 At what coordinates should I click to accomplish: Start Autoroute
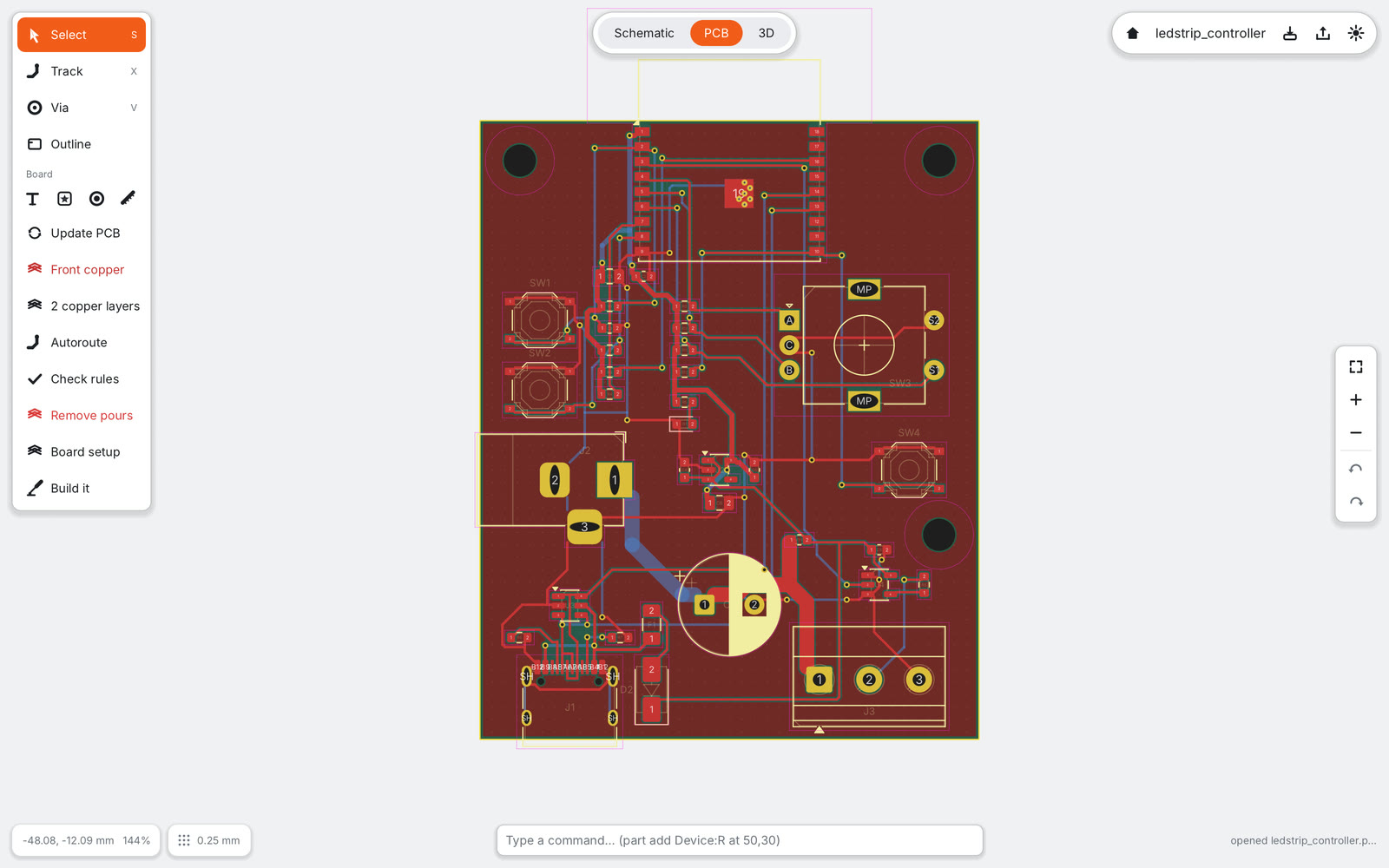(x=82, y=342)
